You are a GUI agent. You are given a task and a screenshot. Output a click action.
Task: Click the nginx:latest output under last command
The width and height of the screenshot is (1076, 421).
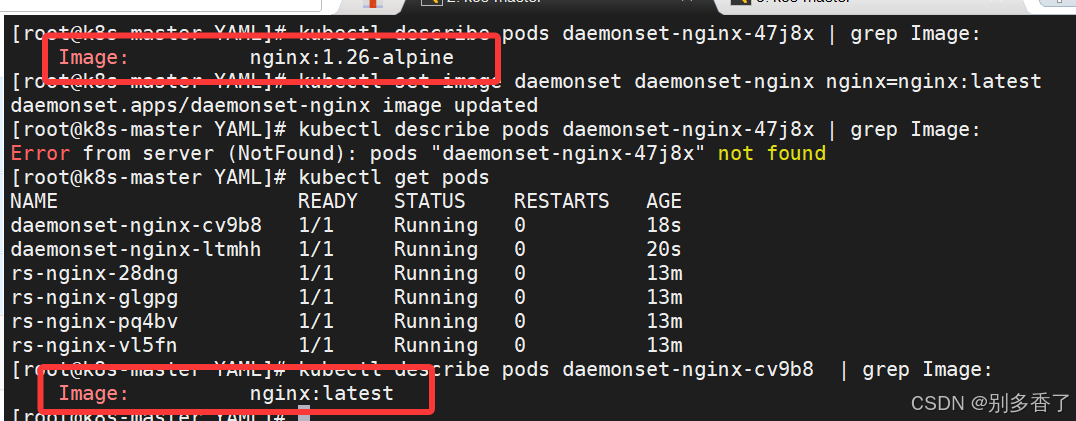coord(322,394)
